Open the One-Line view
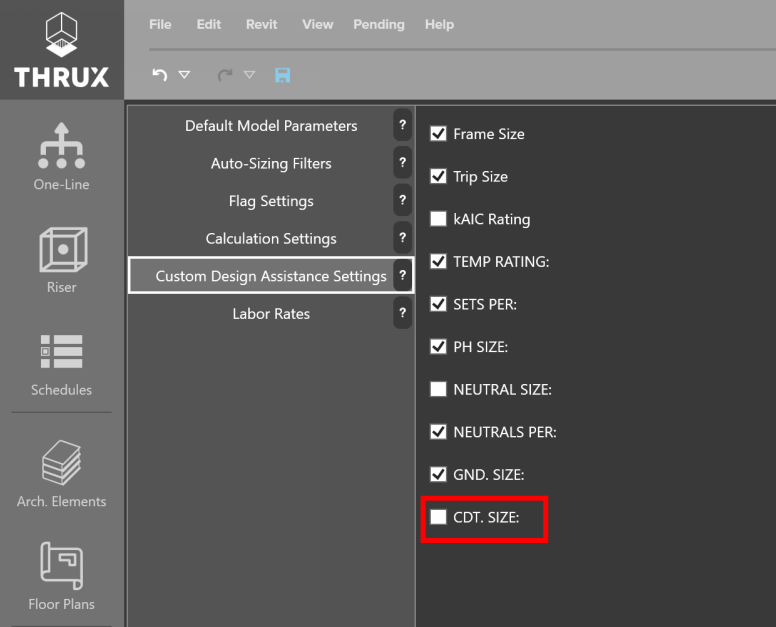The image size is (776, 627). point(61,156)
